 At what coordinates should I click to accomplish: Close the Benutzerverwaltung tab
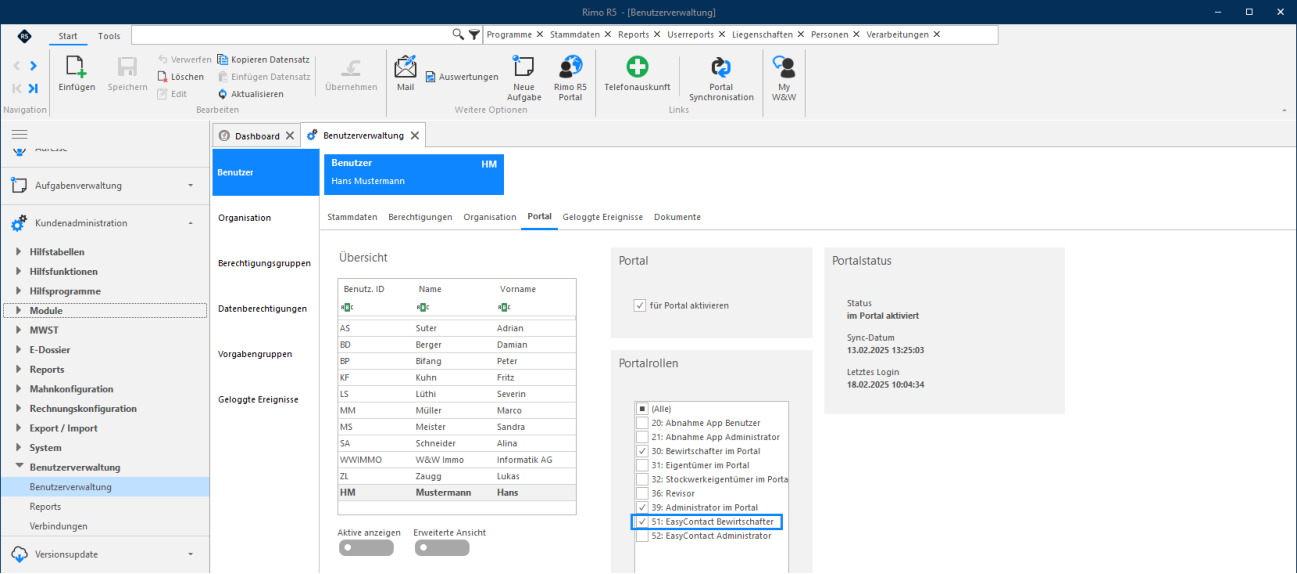414,135
